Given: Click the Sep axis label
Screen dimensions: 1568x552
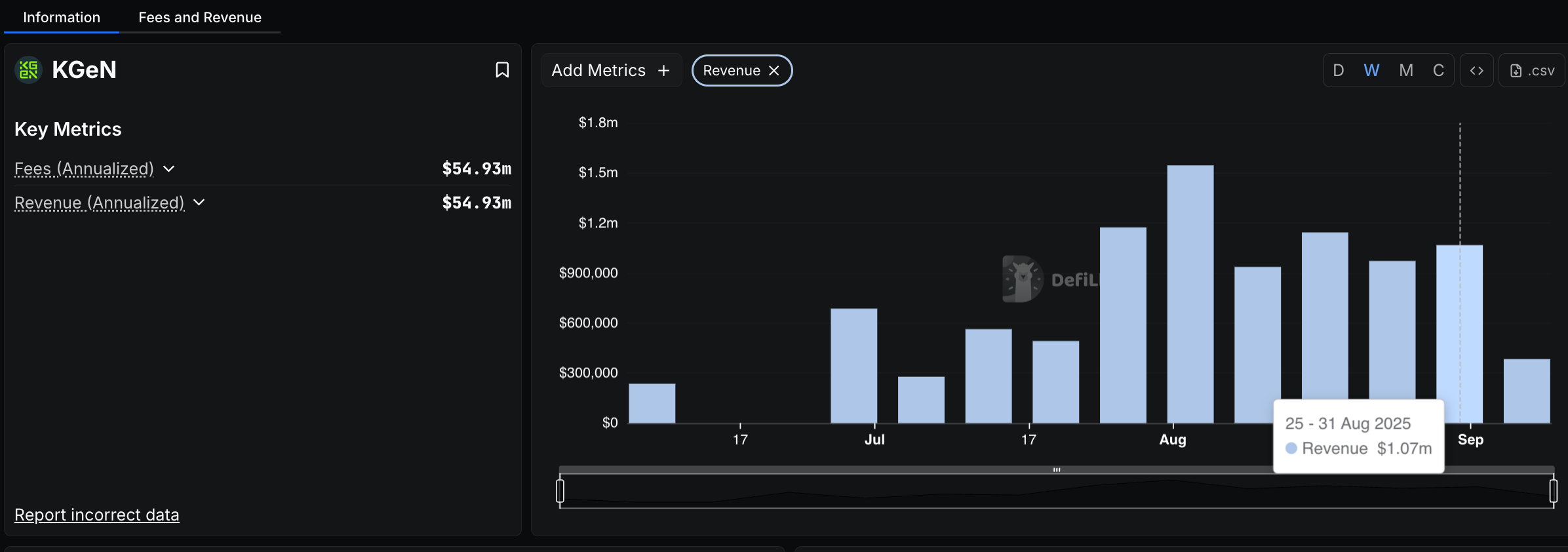Looking at the screenshot, I should coord(1470,439).
